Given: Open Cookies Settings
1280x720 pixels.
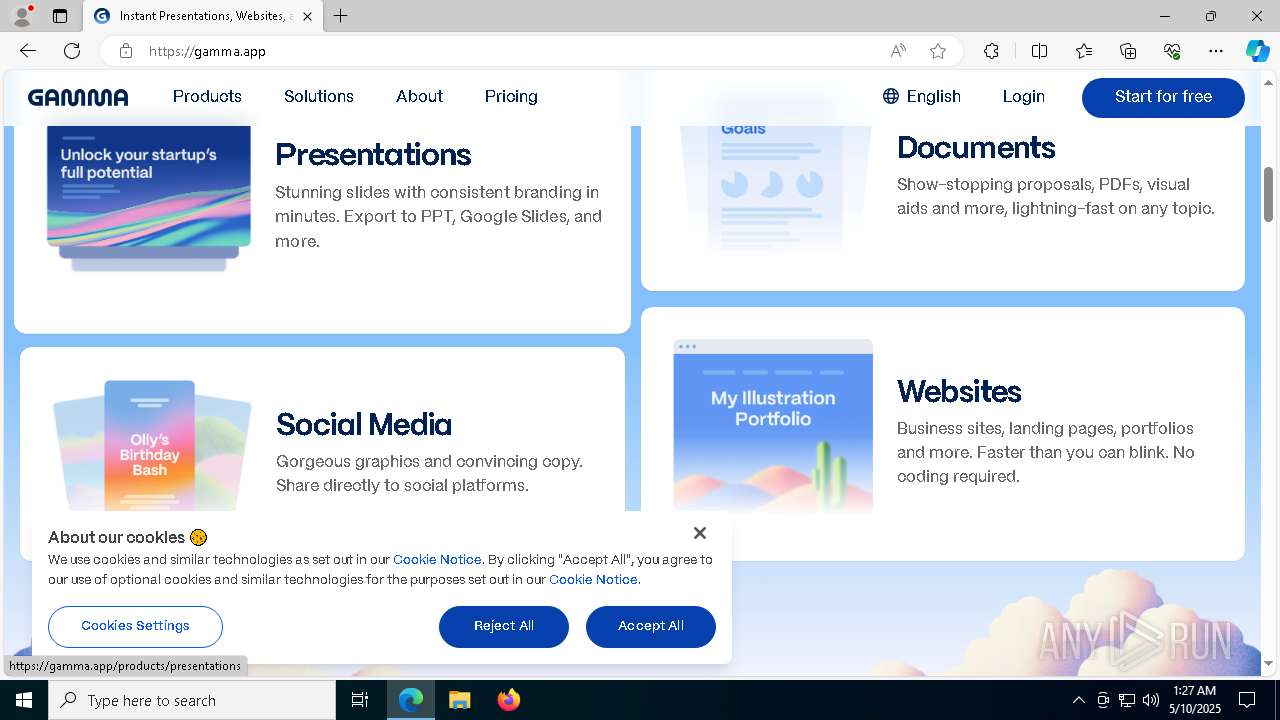Looking at the screenshot, I should click(135, 626).
